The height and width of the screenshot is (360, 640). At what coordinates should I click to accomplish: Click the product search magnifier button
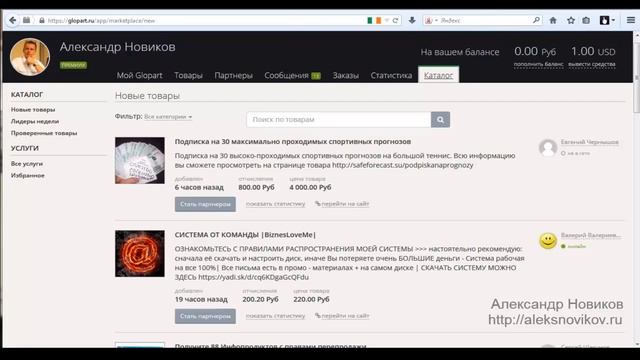tap(440, 120)
